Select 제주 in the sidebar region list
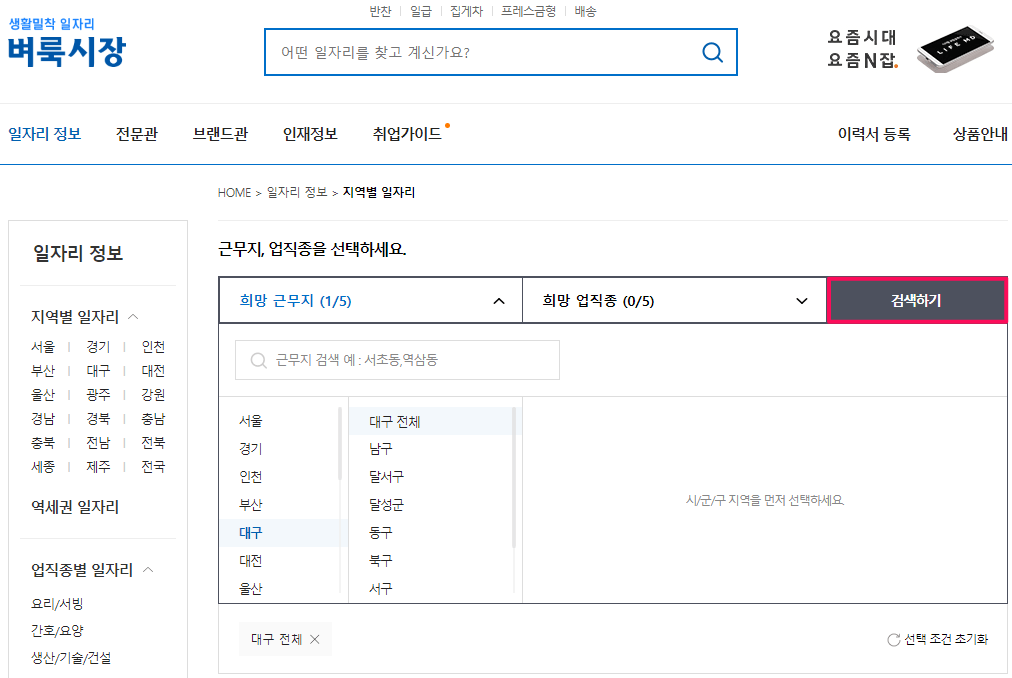1012x678 pixels. click(98, 466)
